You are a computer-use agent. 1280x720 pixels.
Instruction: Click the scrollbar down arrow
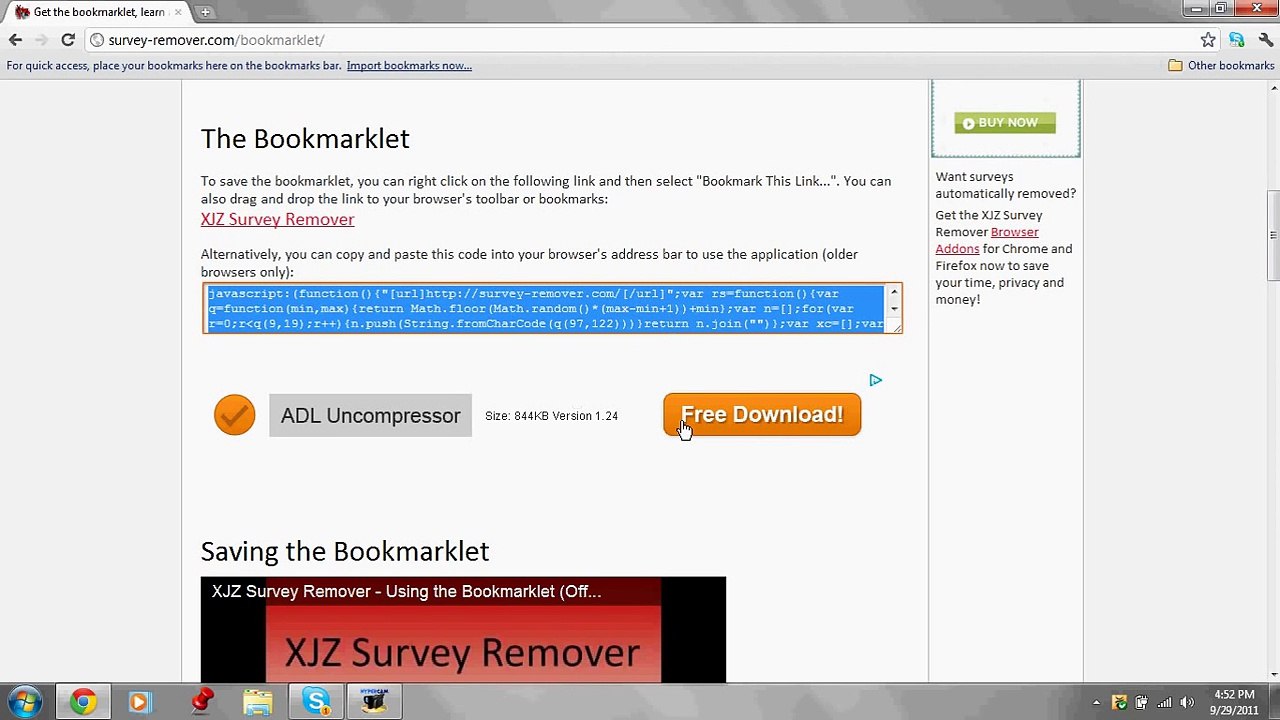[1273, 675]
